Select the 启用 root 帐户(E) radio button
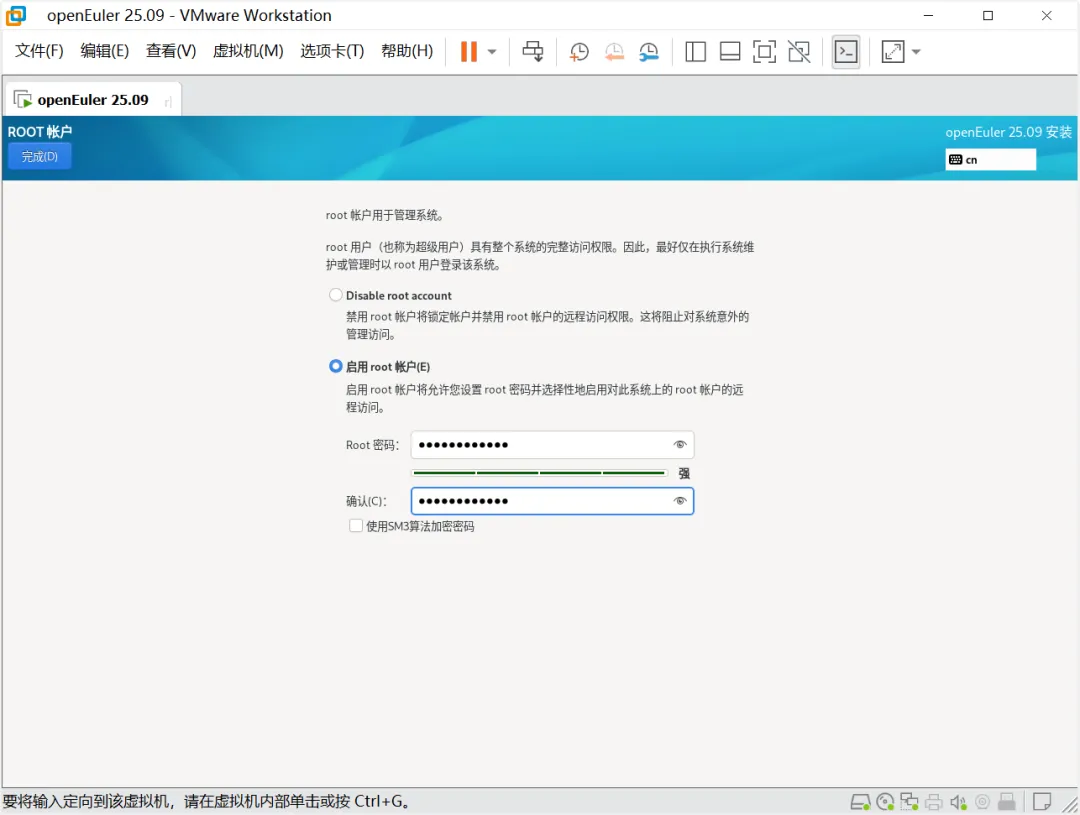Image resolution: width=1080 pixels, height=815 pixels. (335, 366)
